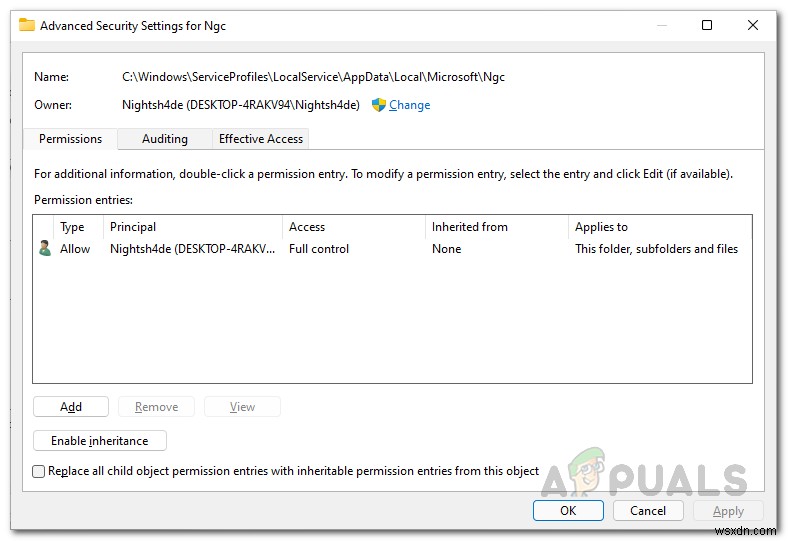Maximize the Advanced Security Settings window
The image size is (788, 541).
(707, 25)
